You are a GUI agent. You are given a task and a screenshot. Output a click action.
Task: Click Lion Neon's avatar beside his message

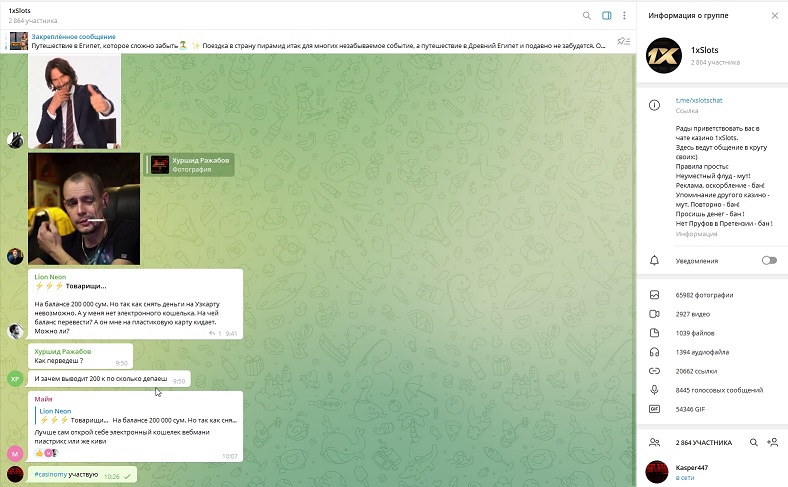pyautogui.click(x=15, y=331)
